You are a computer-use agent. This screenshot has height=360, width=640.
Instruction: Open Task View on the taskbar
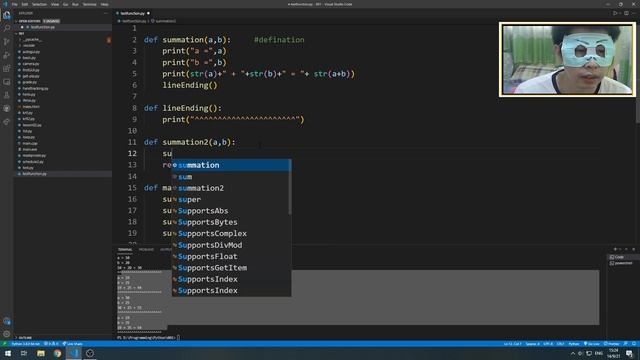pos(24,353)
